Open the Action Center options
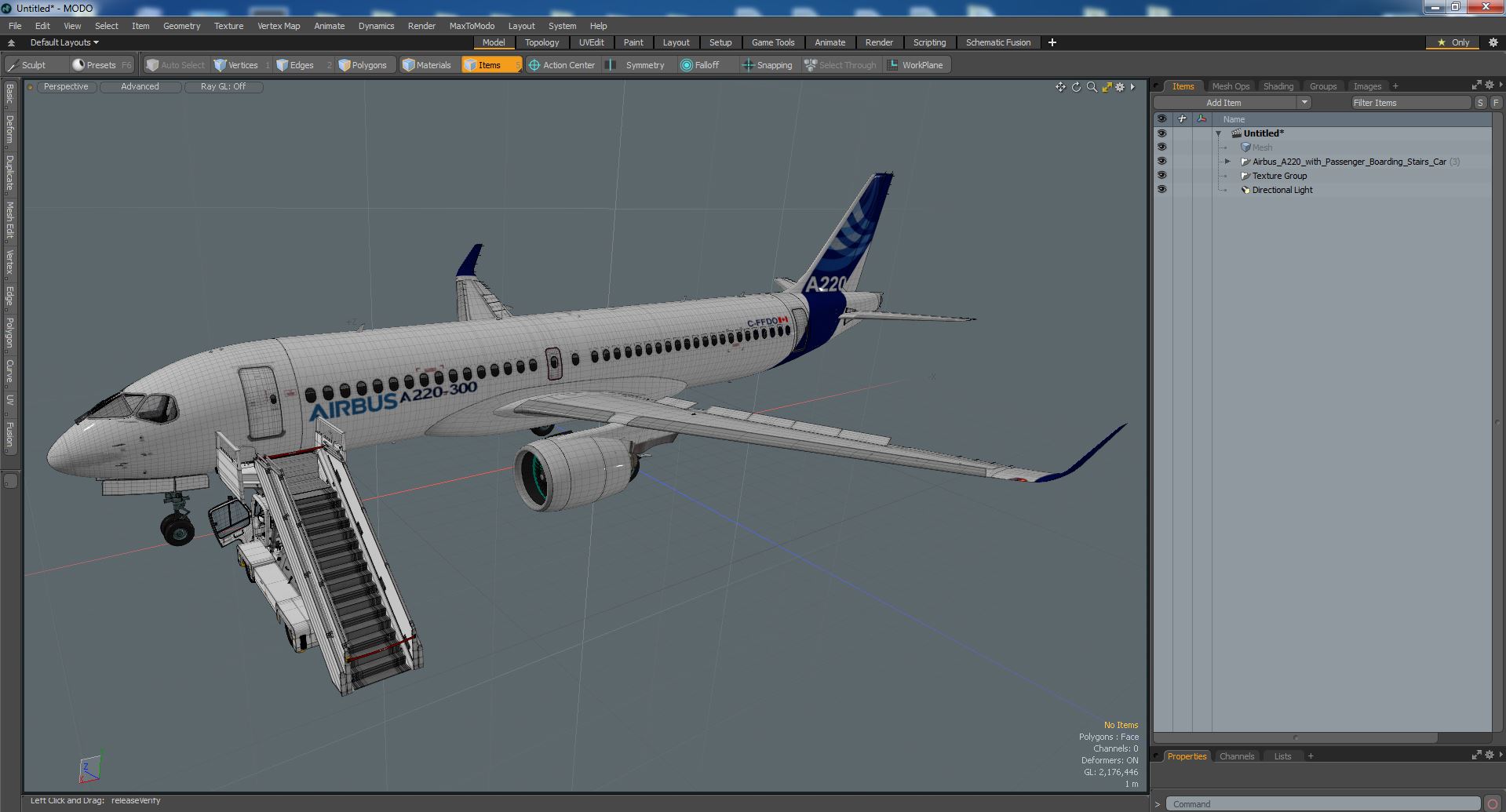The width and height of the screenshot is (1506, 812). pos(562,65)
